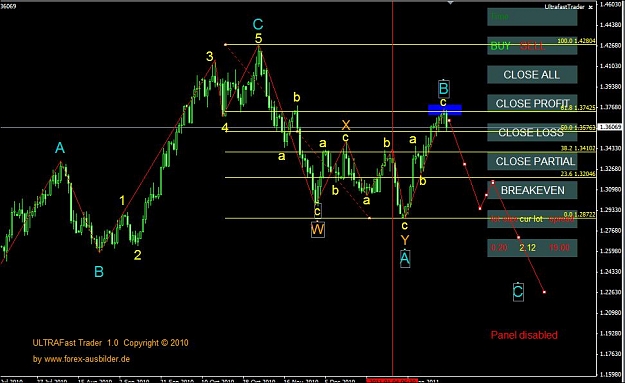
Task: Click the www.forex-ausbilder.de text
Action: coord(87,359)
